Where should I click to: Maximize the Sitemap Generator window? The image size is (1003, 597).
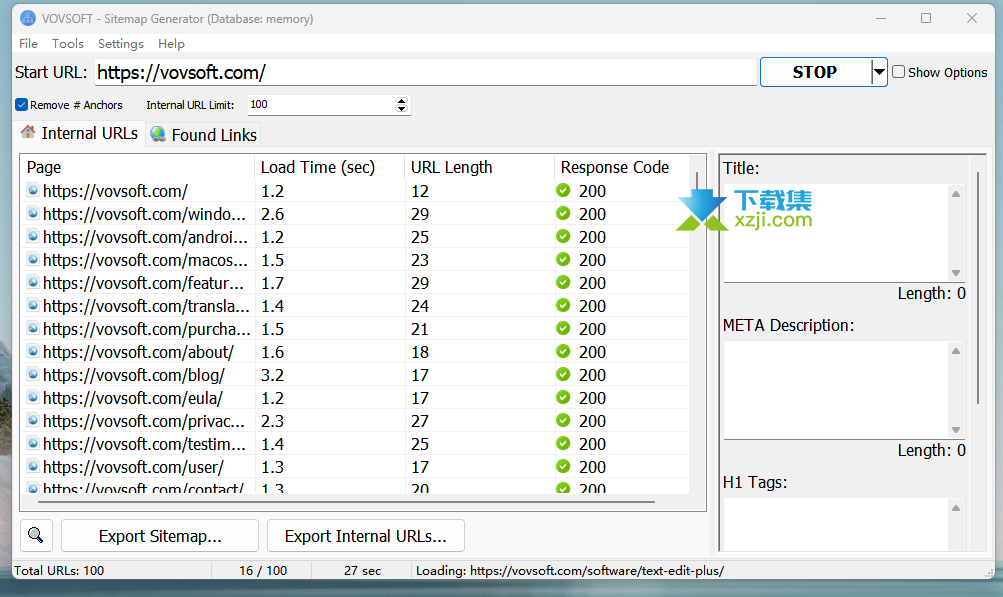[926, 18]
